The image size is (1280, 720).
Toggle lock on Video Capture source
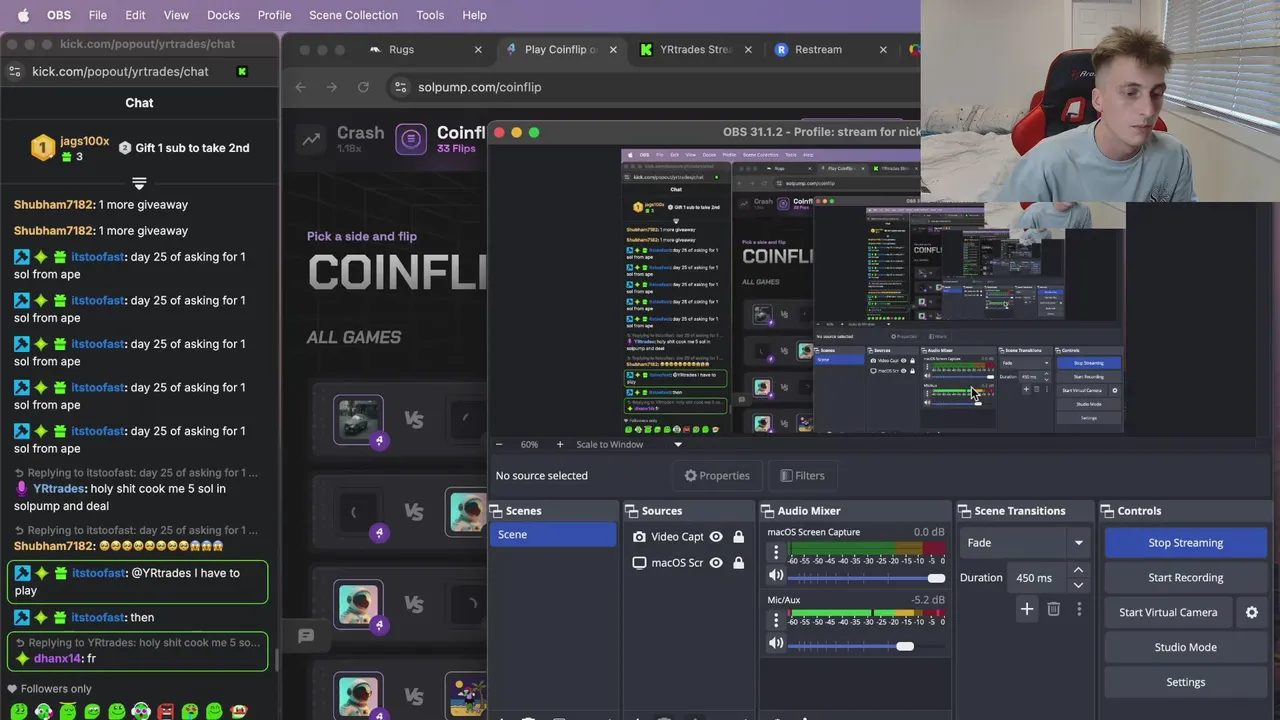click(739, 537)
